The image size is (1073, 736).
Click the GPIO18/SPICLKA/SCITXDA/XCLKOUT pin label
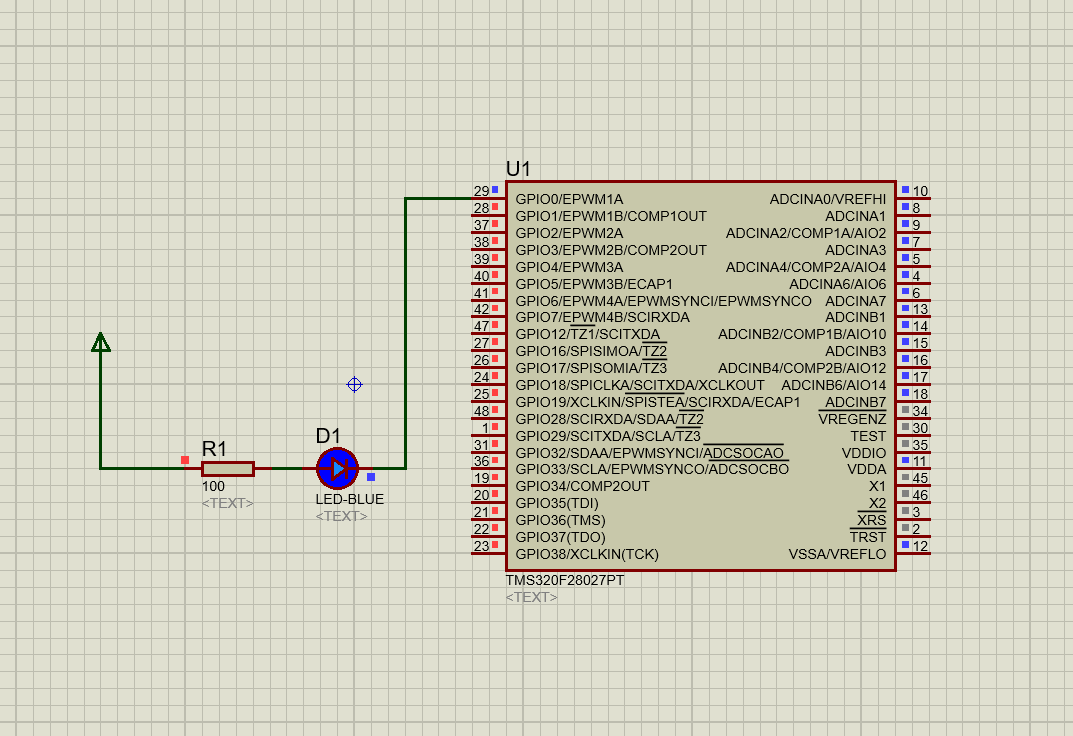(x=640, y=385)
